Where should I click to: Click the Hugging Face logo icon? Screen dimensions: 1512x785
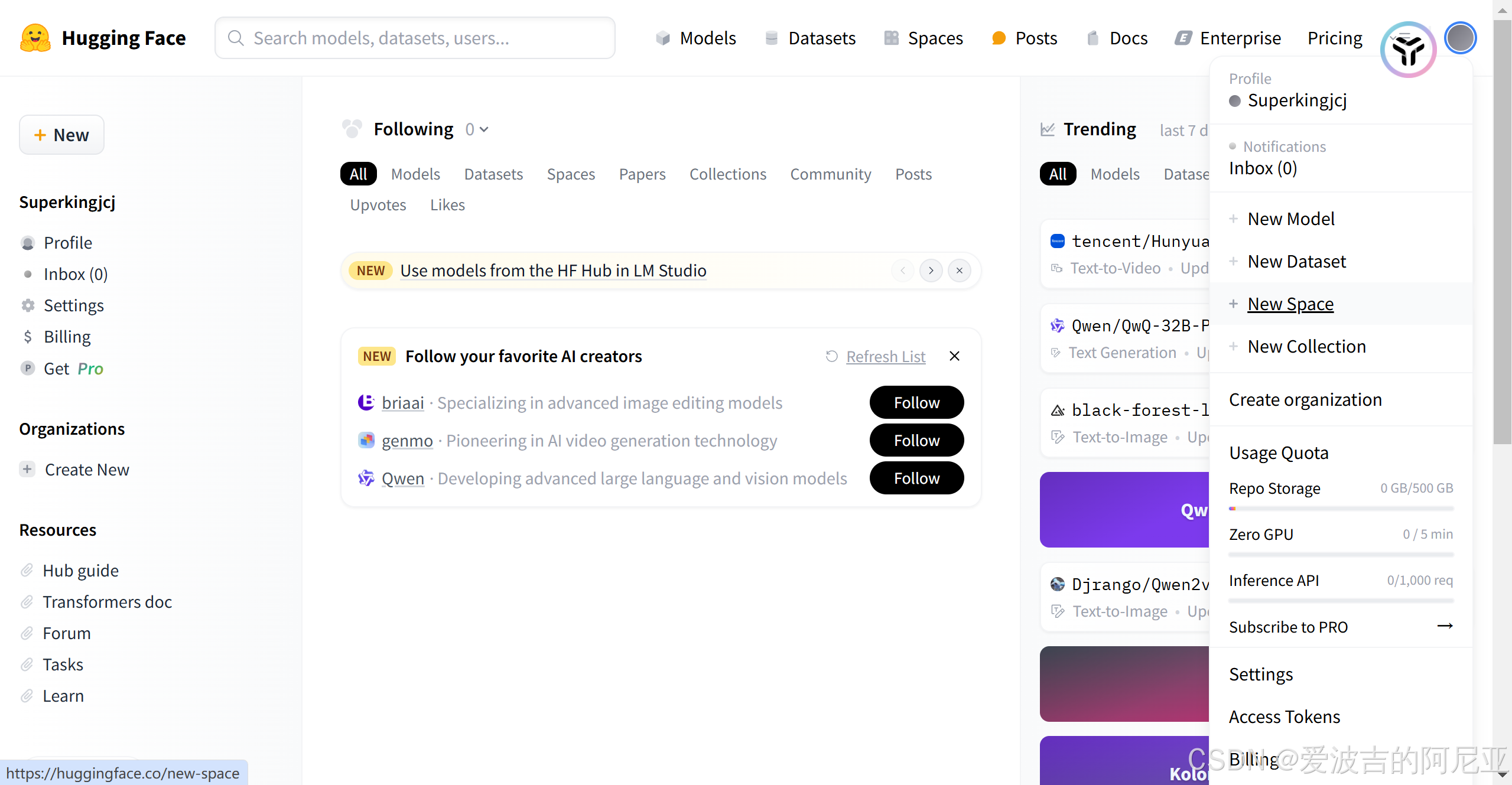tap(35, 38)
